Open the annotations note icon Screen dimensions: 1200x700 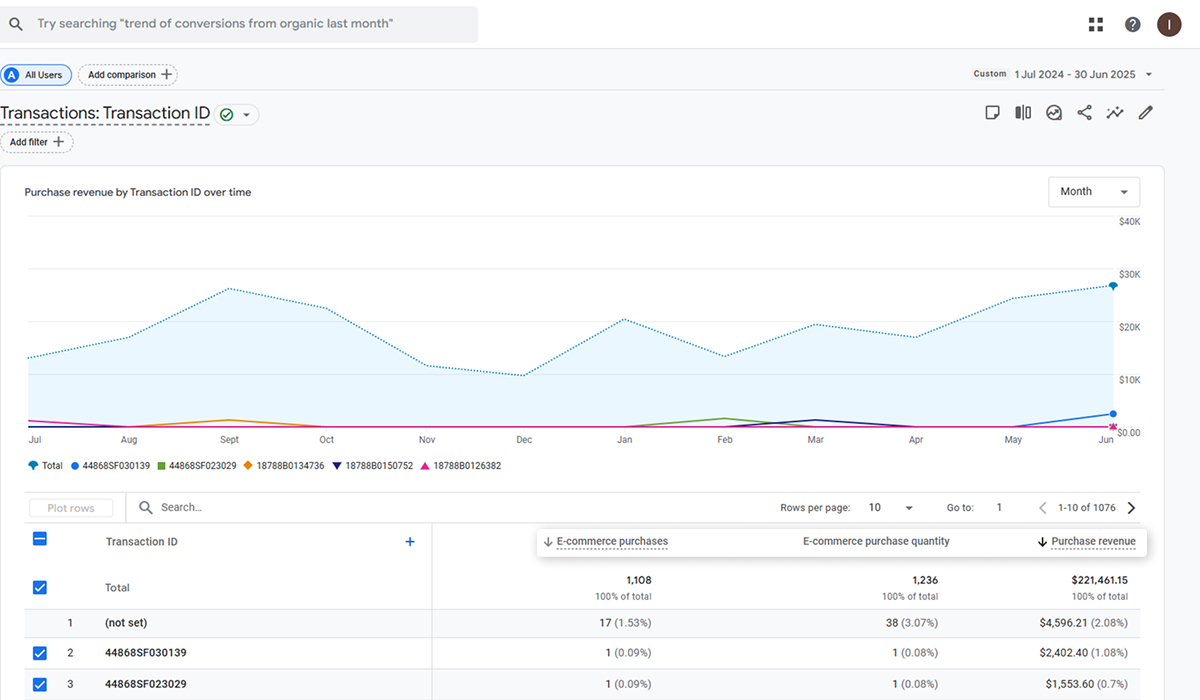[993, 113]
